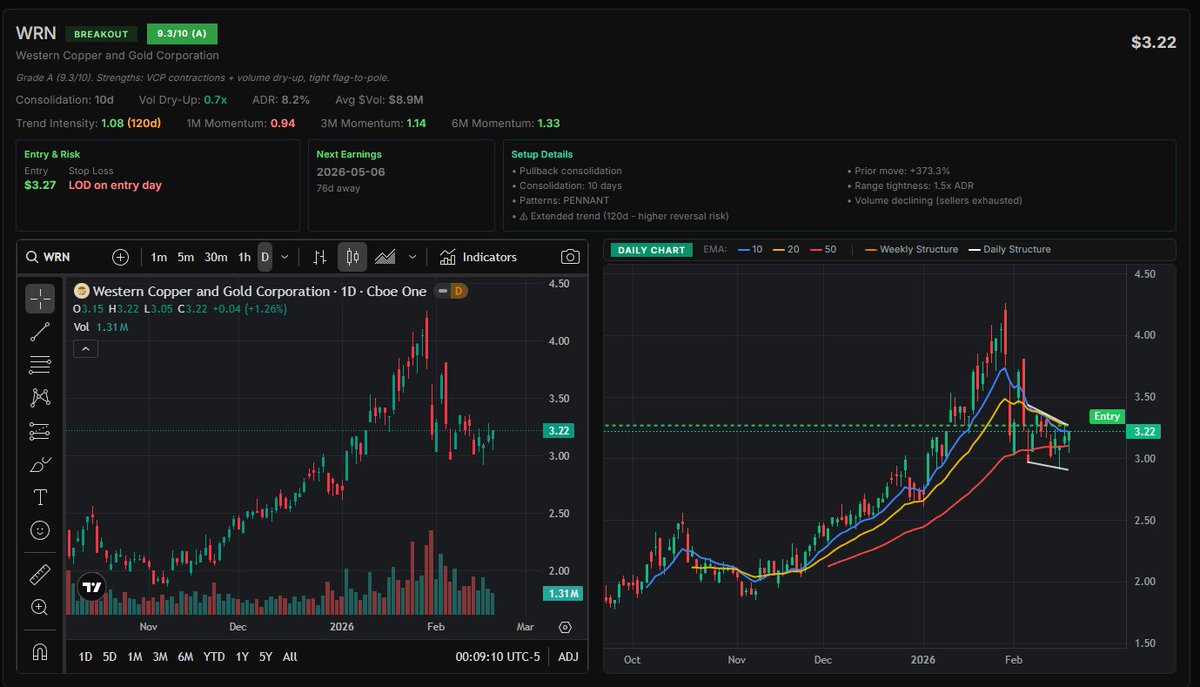Toggle the Daily Structure legend entry
The height and width of the screenshot is (687, 1200).
[1008, 249]
